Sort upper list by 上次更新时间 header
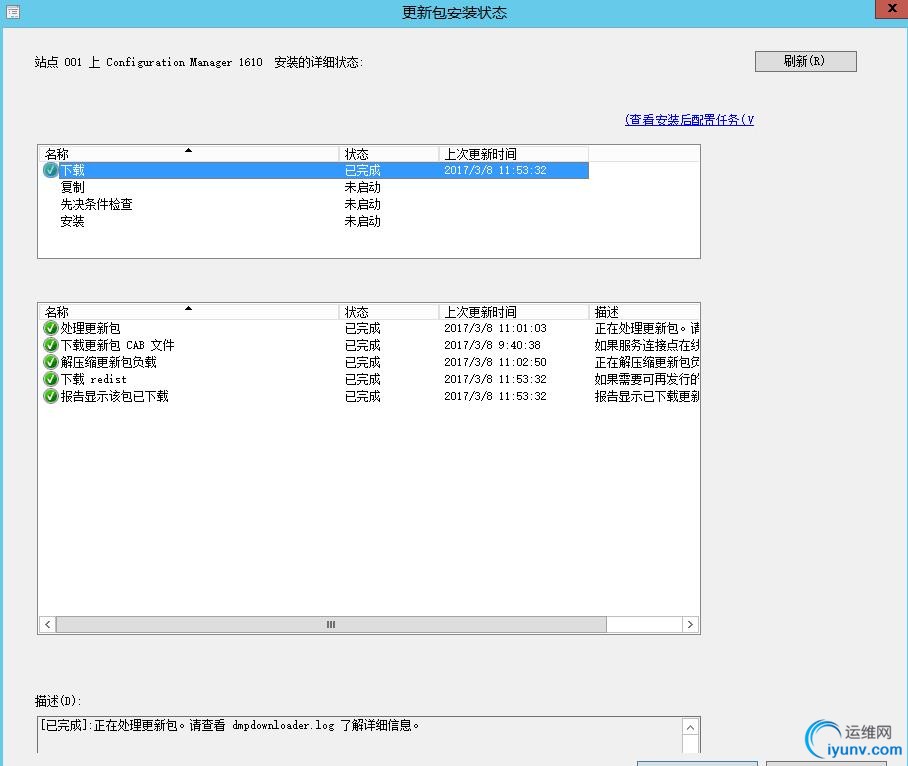This screenshot has height=766, width=908. (x=514, y=154)
